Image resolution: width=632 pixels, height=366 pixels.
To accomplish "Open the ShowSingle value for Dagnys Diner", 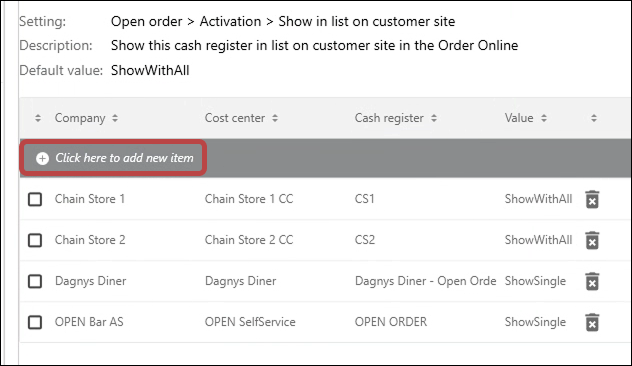I will click(535, 281).
